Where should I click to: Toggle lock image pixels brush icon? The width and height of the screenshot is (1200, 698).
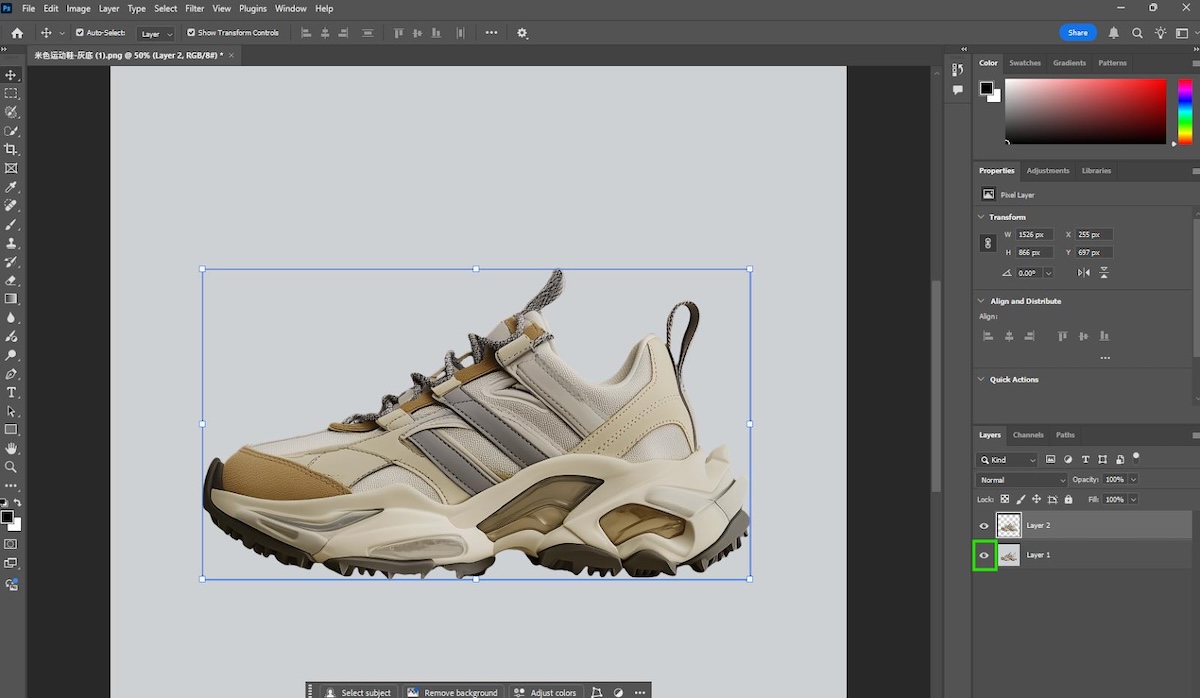pyautogui.click(x=1020, y=499)
